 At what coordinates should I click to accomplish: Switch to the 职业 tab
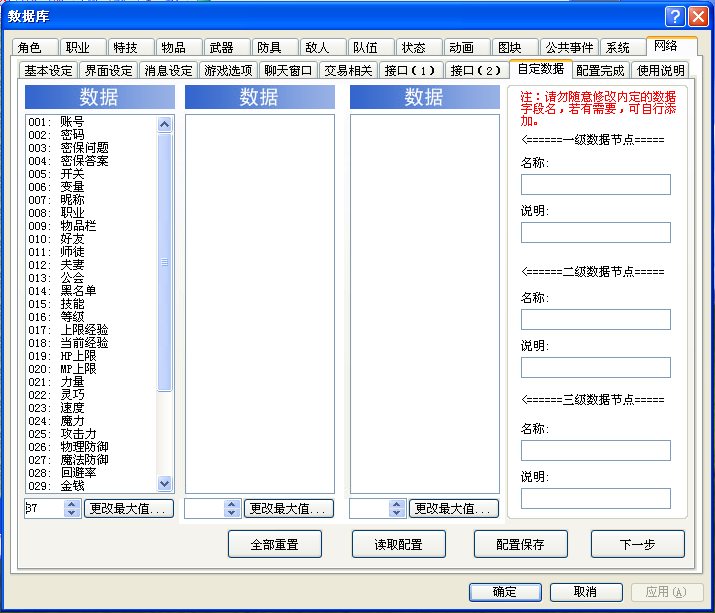click(83, 47)
